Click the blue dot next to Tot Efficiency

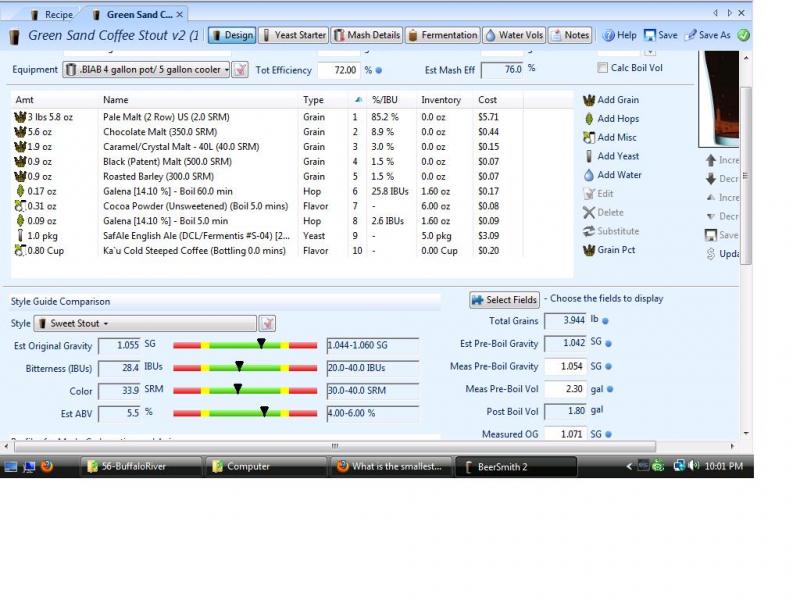point(379,70)
